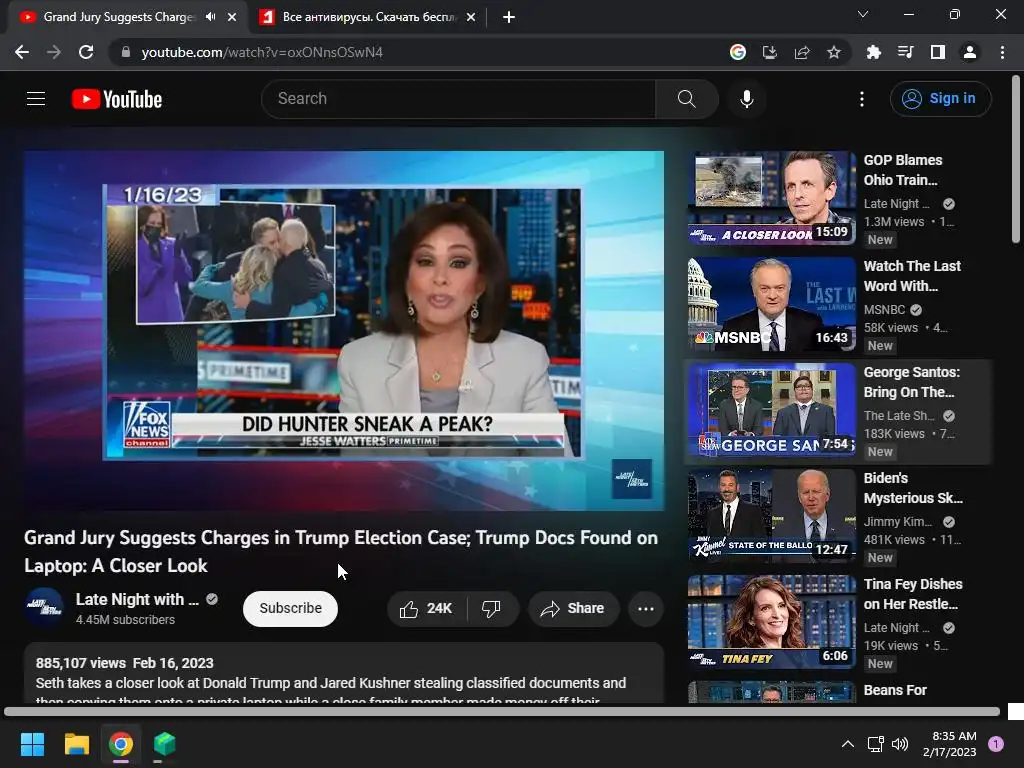Image resolution: width=1024 pixels, height=768 pixels.
Task: Open notification badge in tray
Action: coord(996,743)
